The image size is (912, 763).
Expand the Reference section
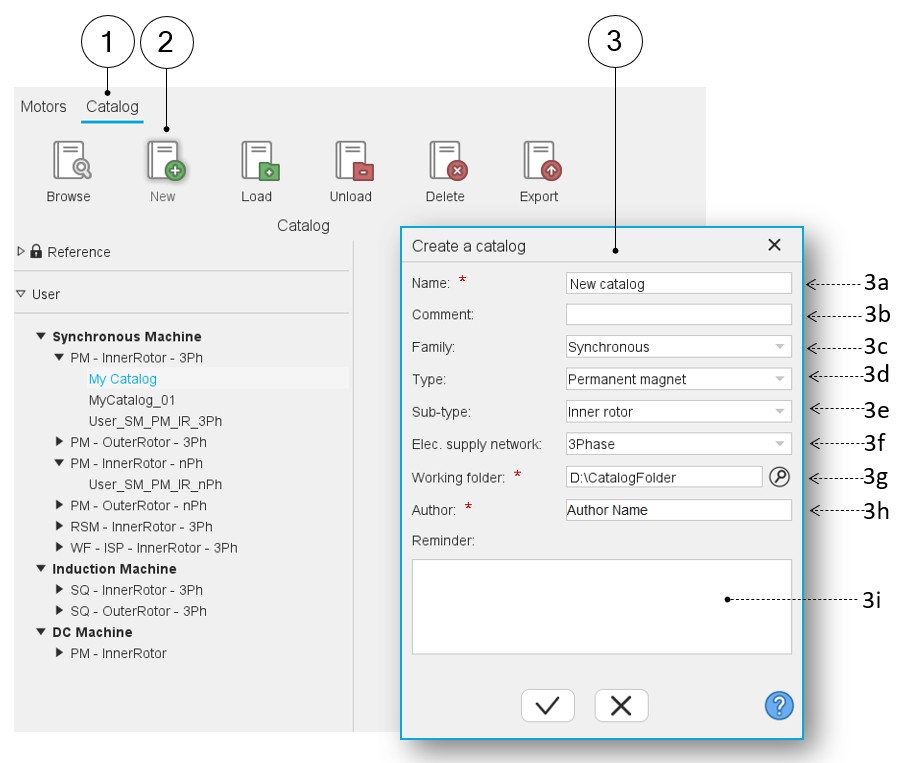[21, 251]
